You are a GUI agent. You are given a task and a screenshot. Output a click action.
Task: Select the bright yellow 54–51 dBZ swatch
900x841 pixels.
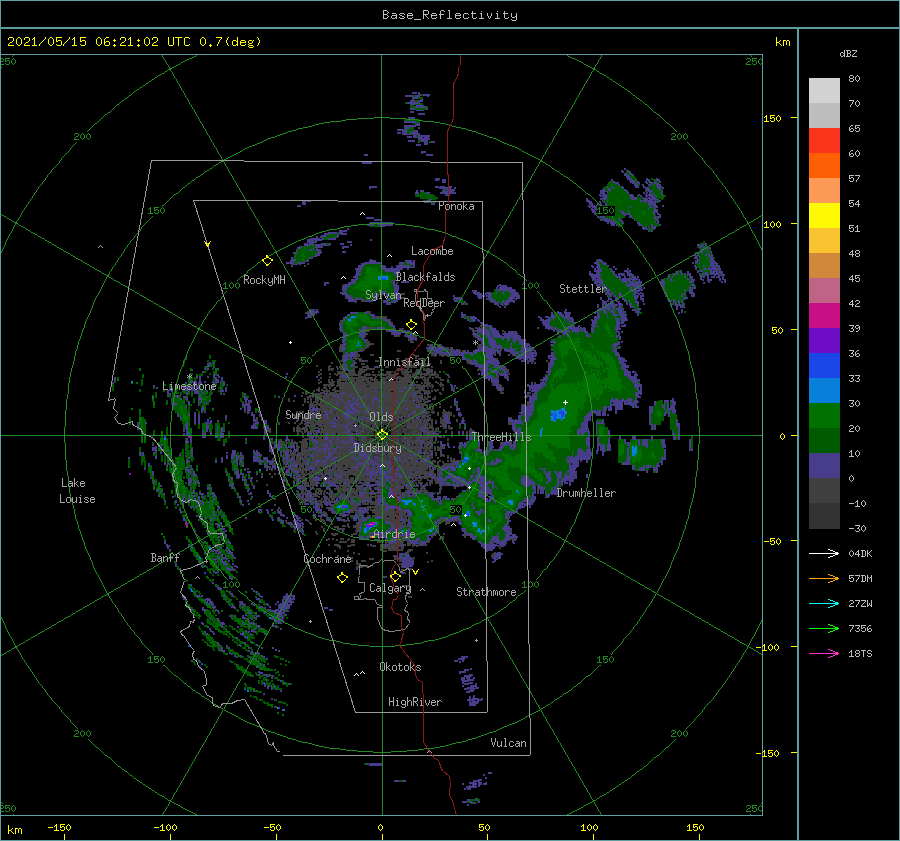coord(824,216)
